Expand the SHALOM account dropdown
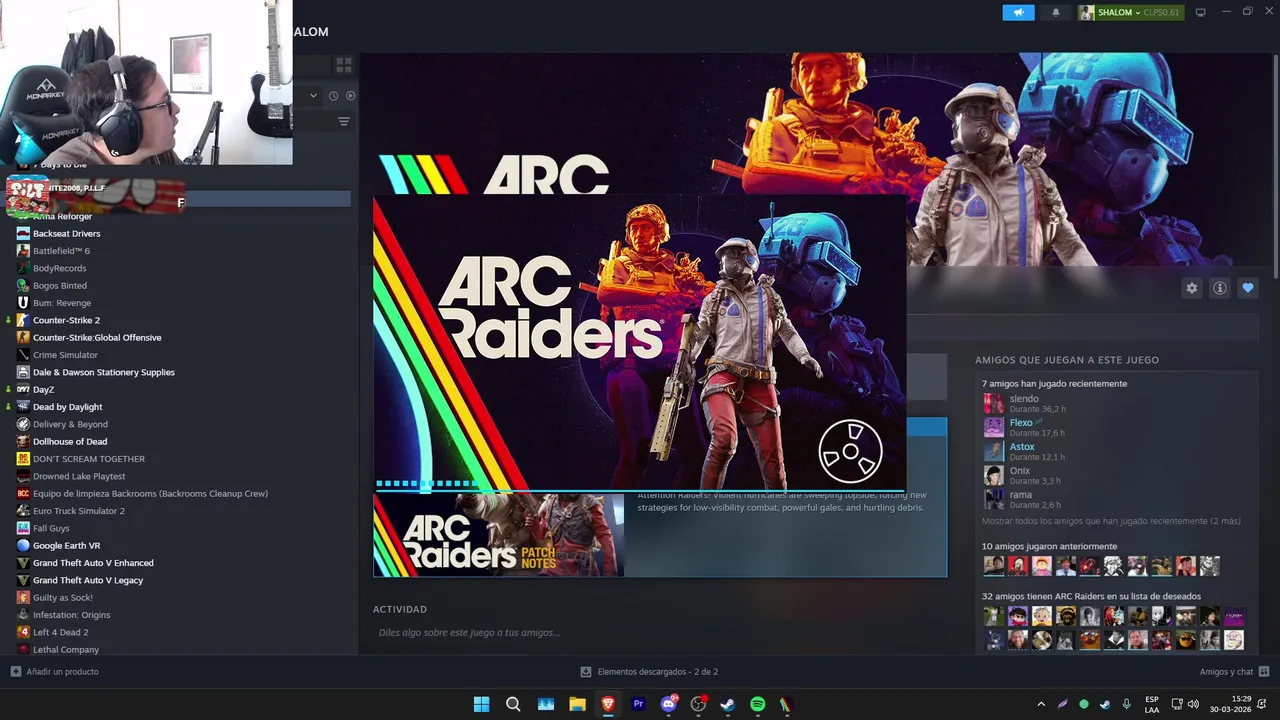The width and height of the screenshot is (1280, 720). pyautogui.click(x=1129, y=12)
